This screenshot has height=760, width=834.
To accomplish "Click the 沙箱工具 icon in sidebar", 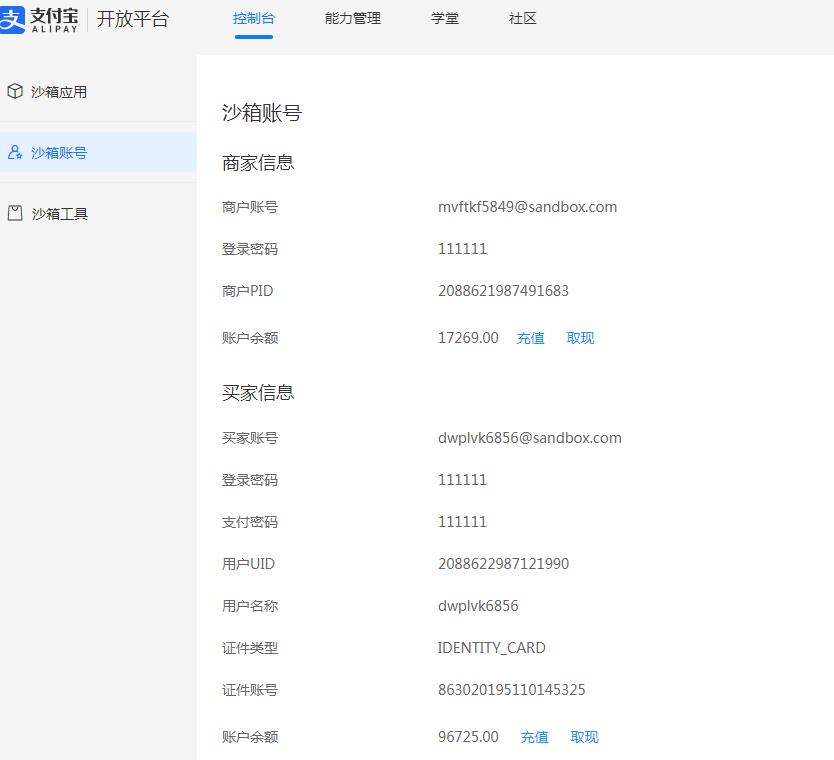I will 14,213.
